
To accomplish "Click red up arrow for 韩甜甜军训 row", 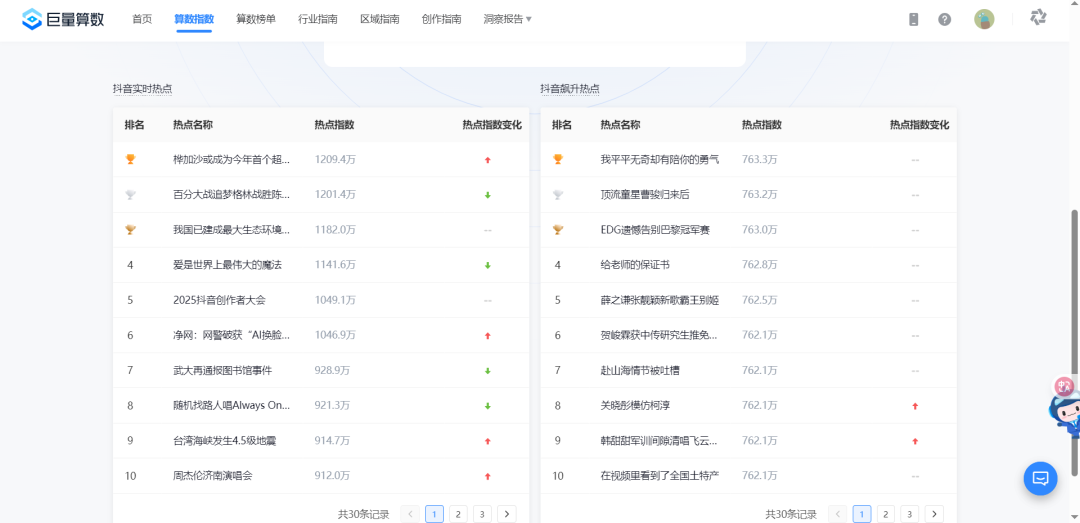I will tap(915, 441).
